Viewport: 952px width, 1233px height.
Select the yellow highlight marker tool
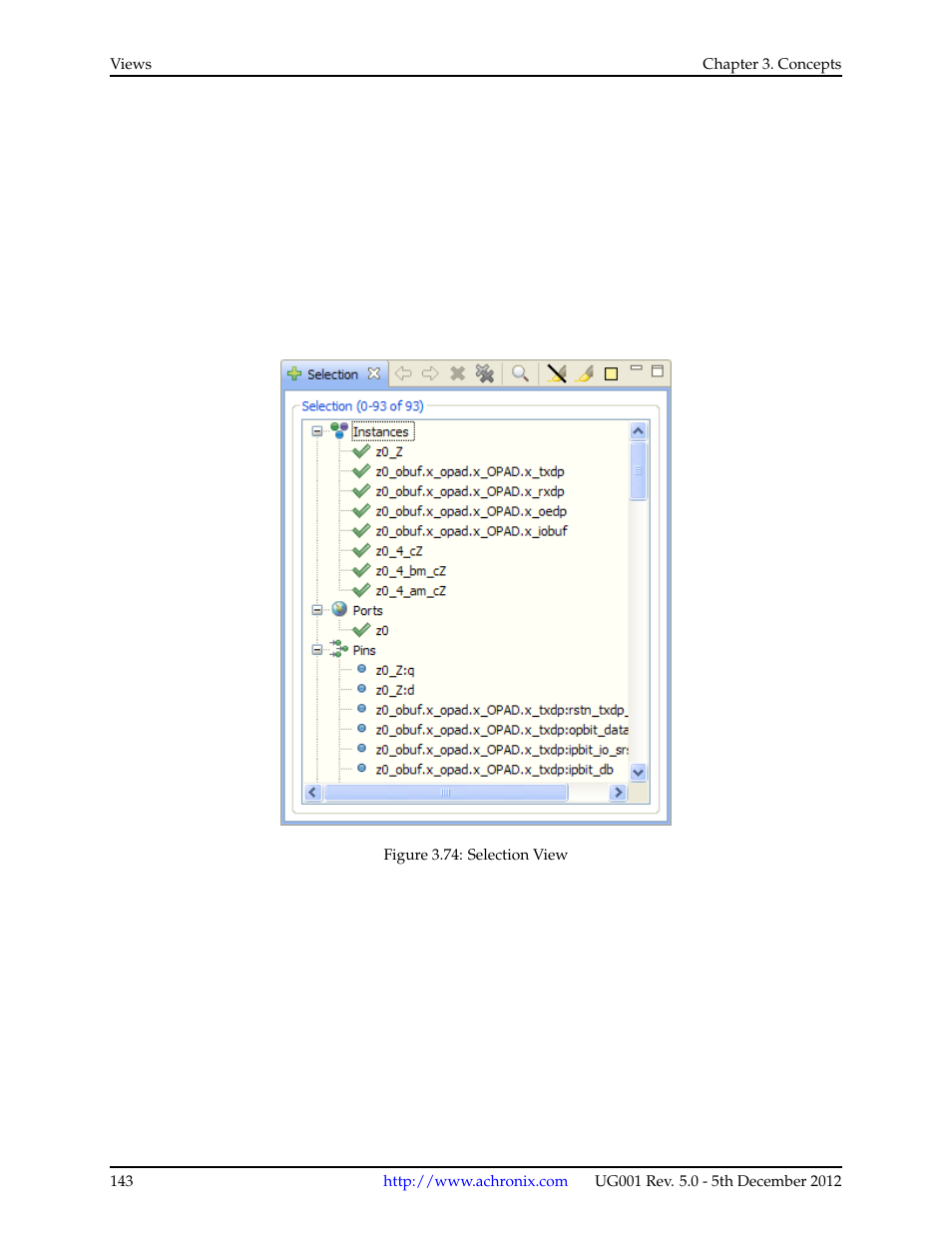click(585, 372)
